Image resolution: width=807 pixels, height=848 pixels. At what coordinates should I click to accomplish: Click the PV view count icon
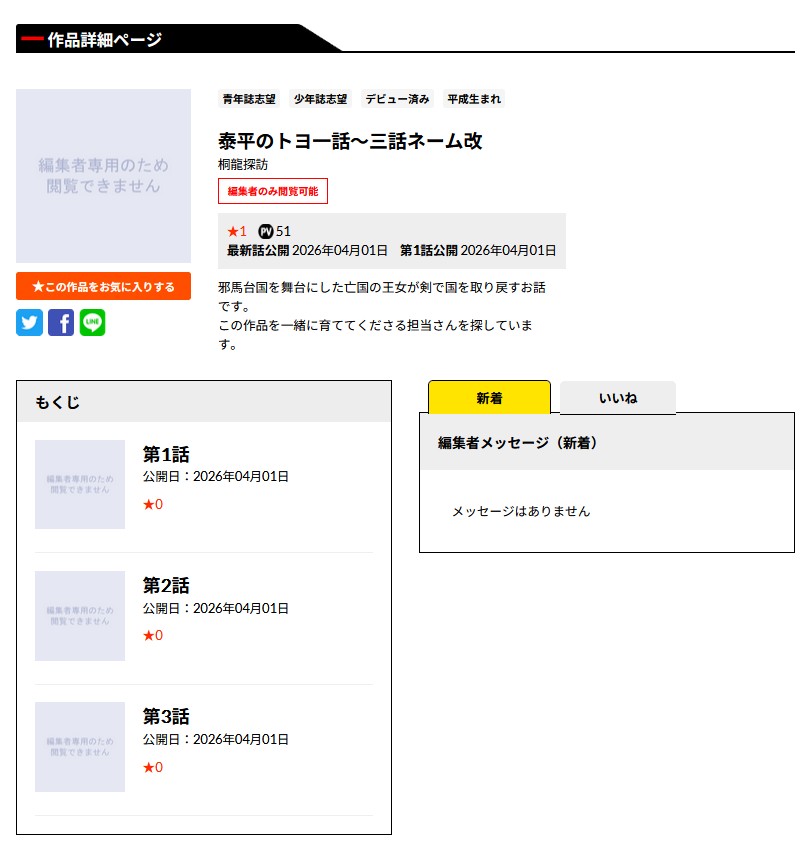point(265,231)
